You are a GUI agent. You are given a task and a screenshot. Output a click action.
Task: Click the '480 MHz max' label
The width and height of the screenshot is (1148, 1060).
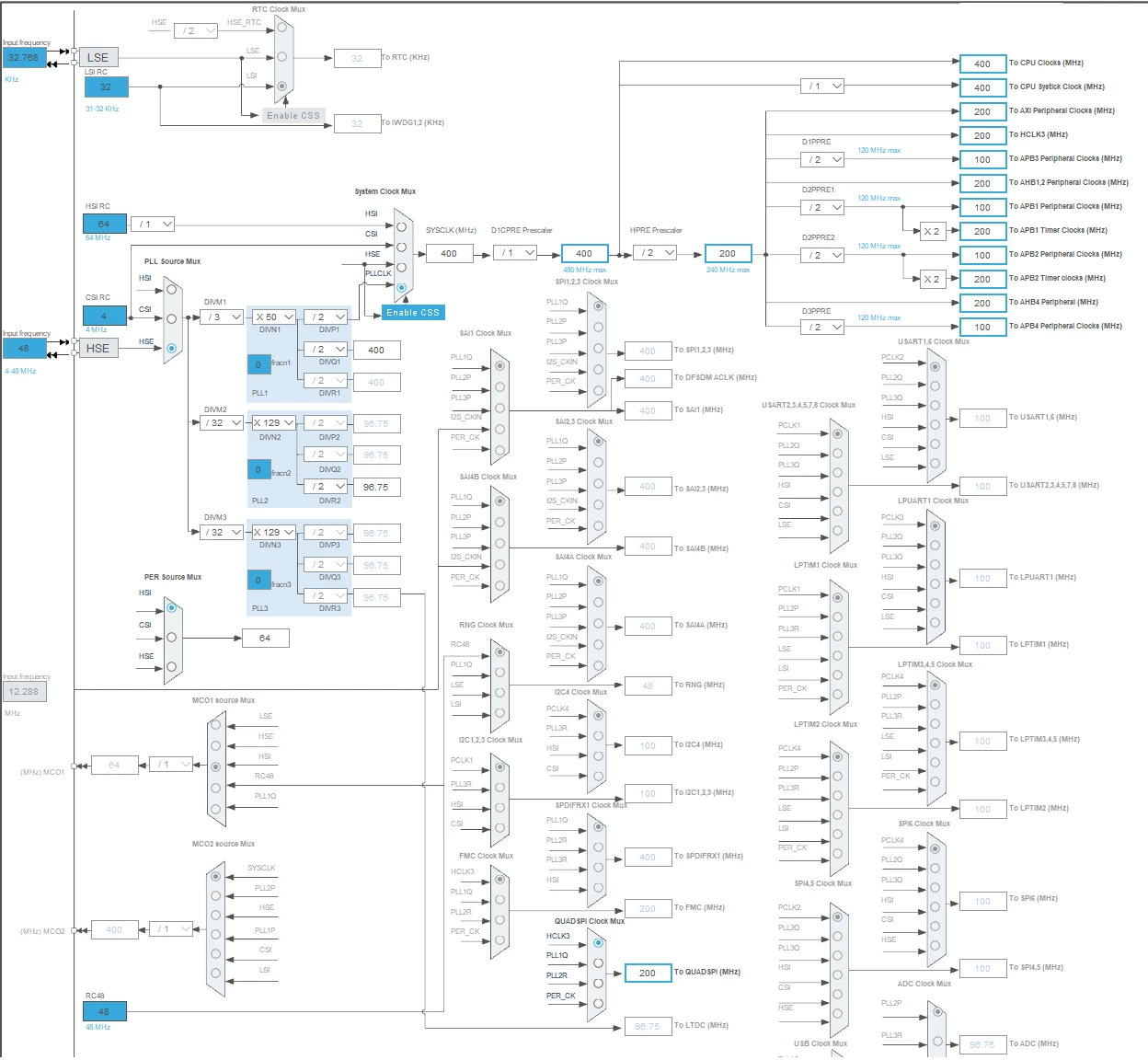point(584,270)
